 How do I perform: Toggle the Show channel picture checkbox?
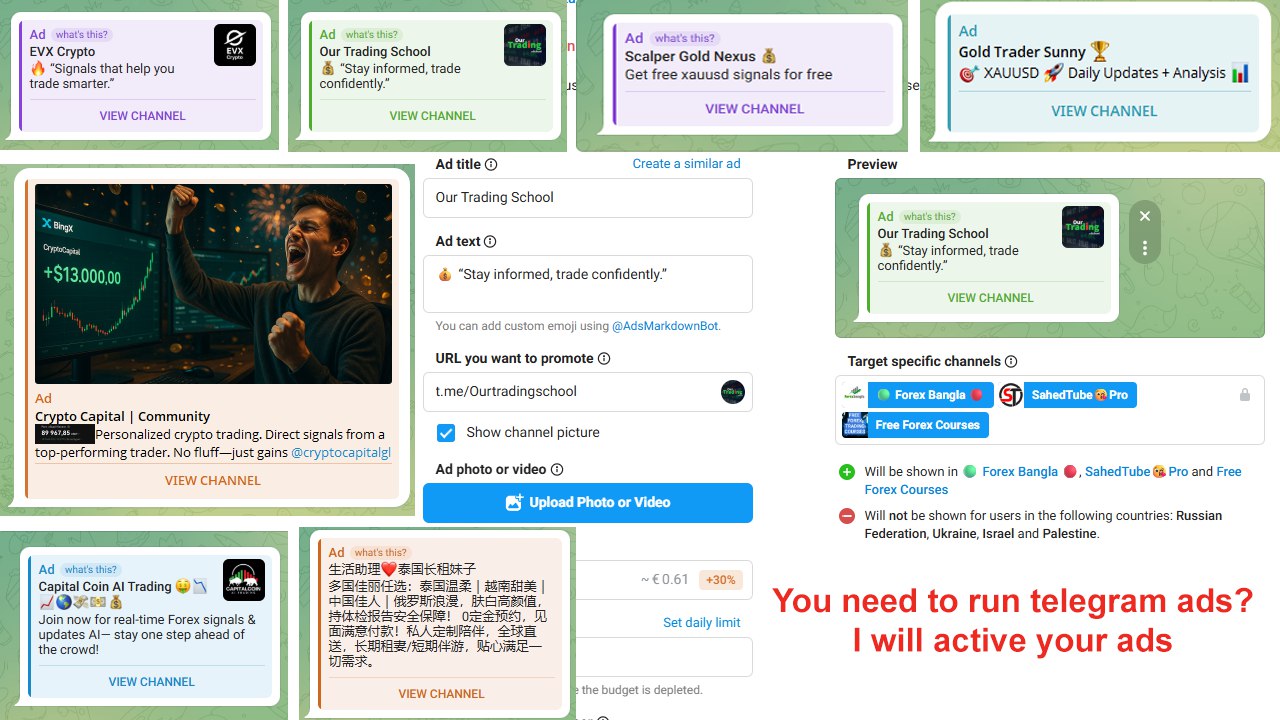(447, 433)
